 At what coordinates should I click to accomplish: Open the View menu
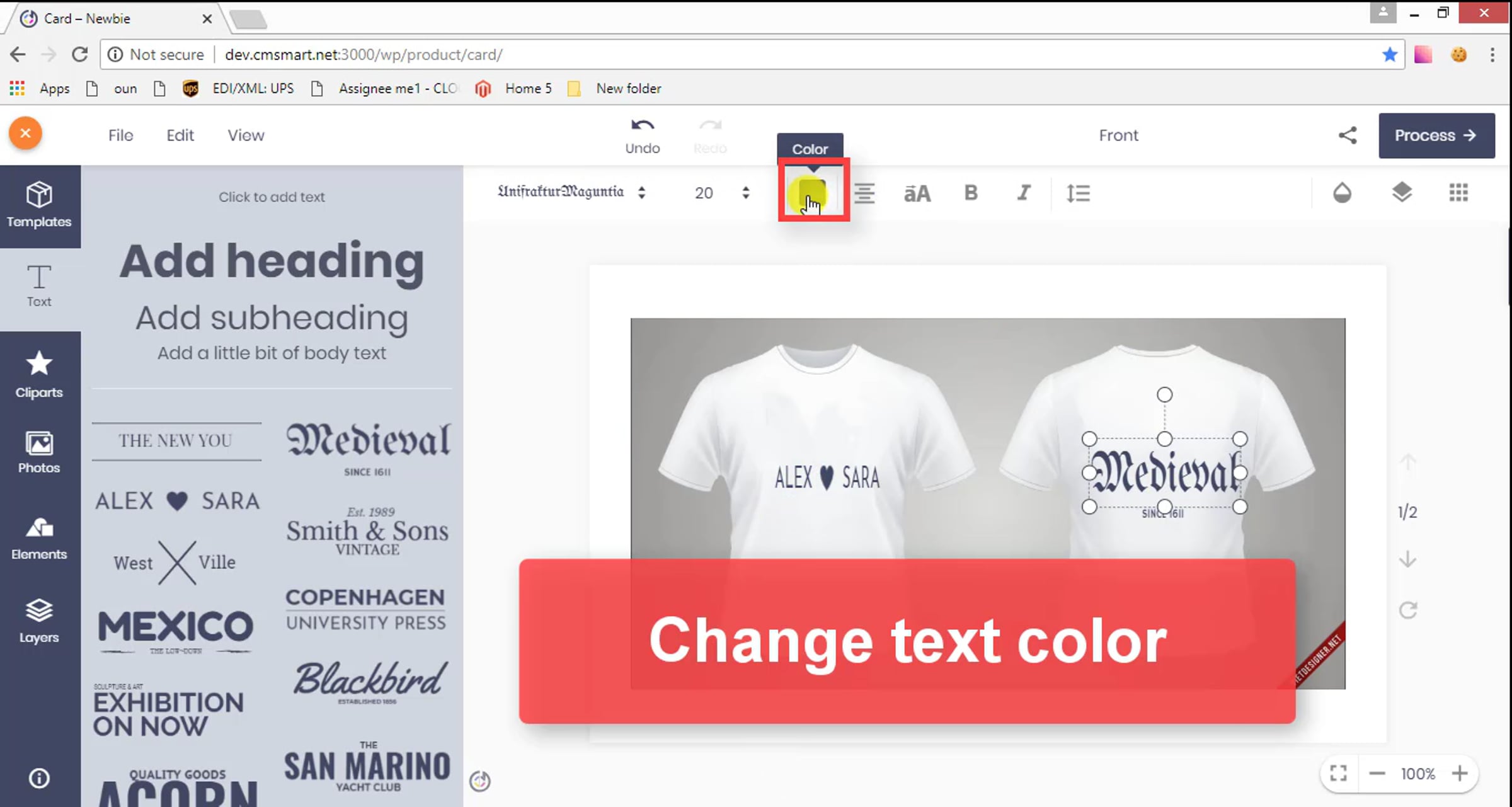coord(246,135)
